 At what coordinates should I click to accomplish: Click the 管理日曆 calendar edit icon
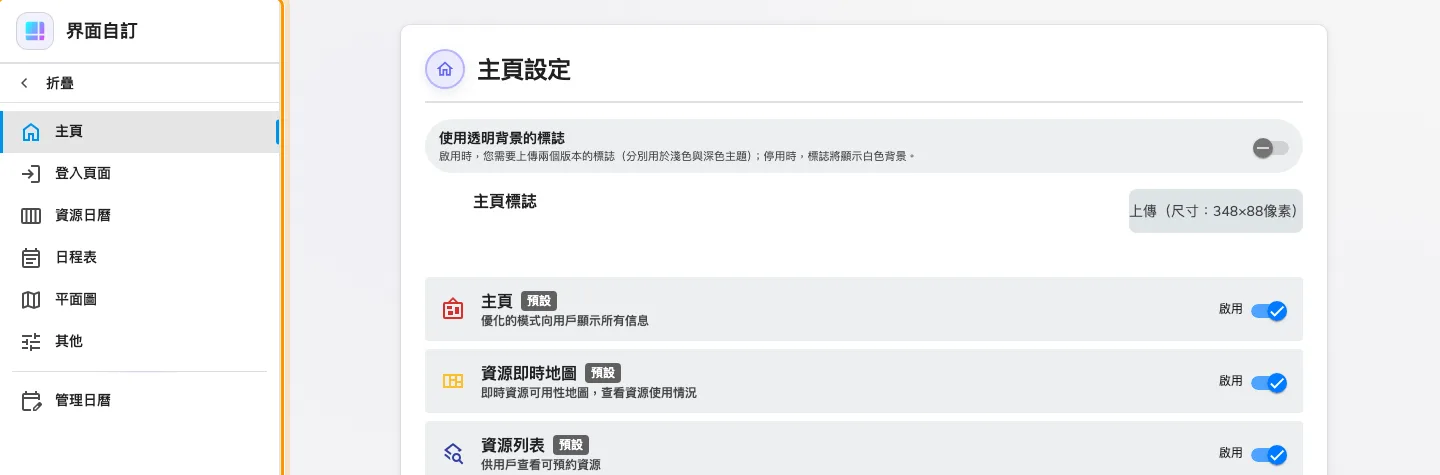31,401
